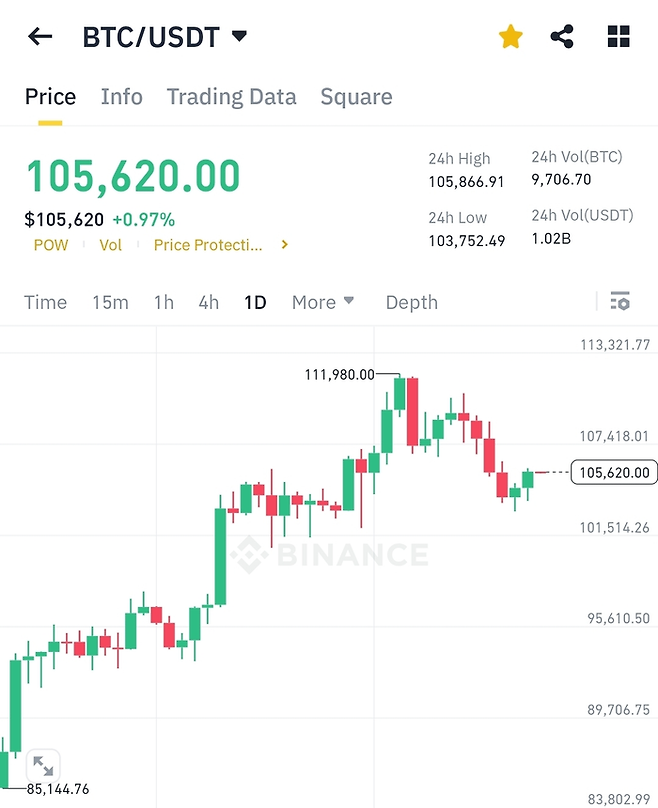Screen dimensions: 658x808
Task: Switch to the Info tab
Action: pos(122,97)
